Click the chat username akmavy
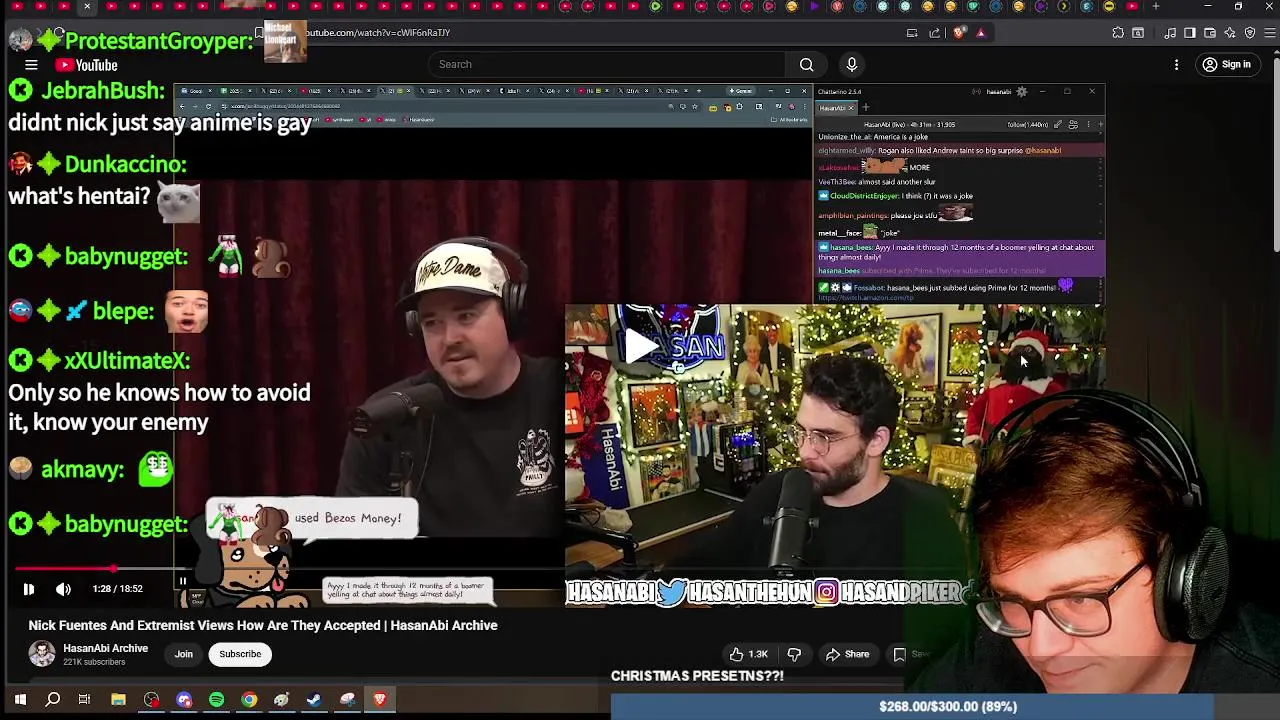 tap(83, 469)
